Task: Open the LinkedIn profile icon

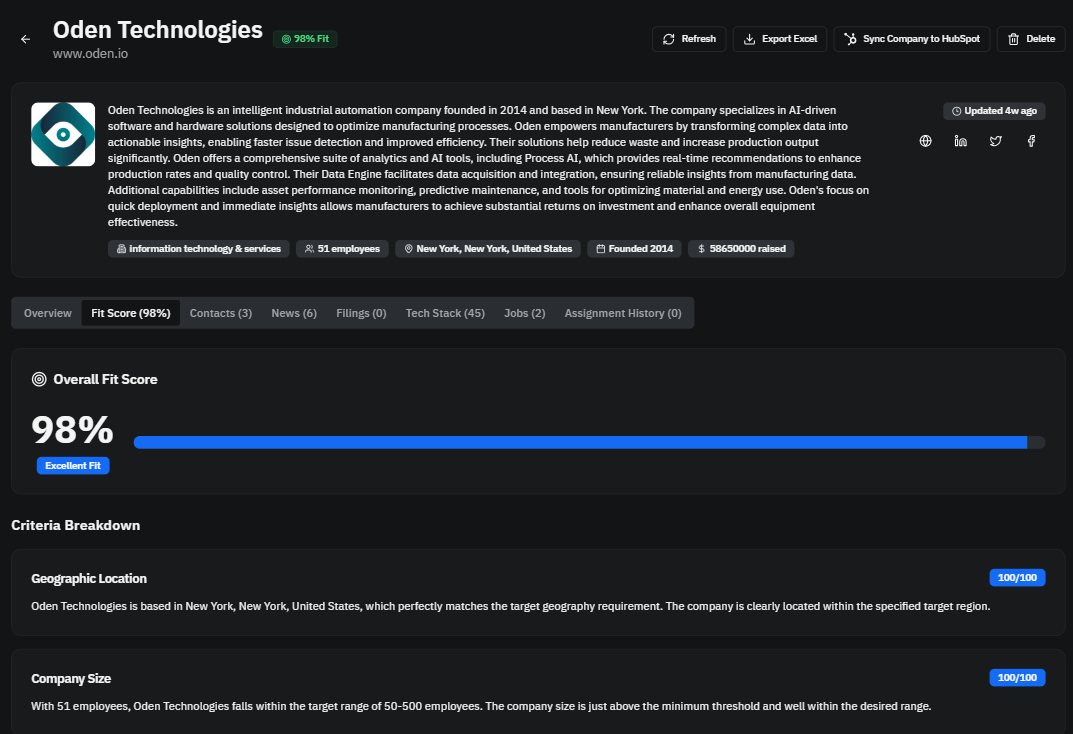Action: pyautogui.click(x=960, y=141)
